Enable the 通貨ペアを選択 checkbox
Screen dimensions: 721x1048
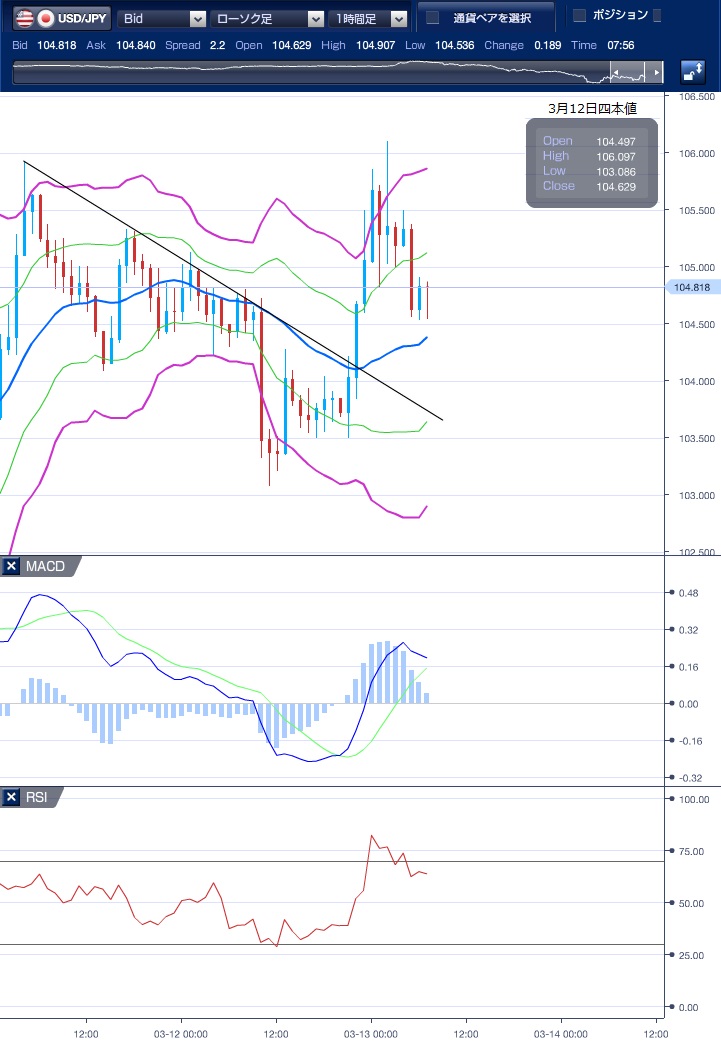point(433,18)
